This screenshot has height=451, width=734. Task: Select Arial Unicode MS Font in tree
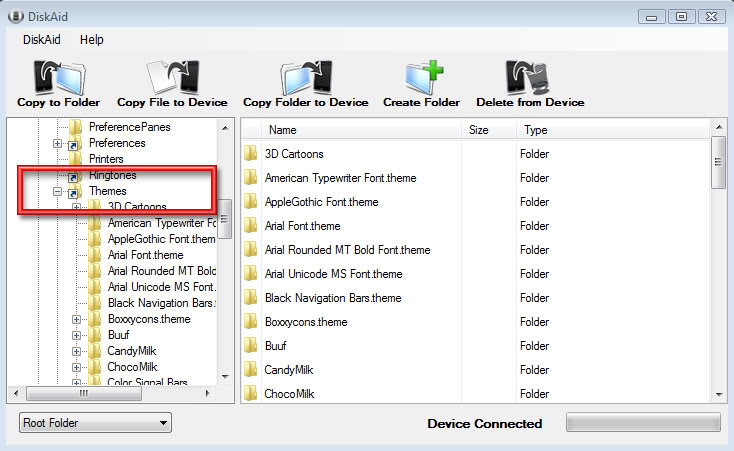(162, 287)
